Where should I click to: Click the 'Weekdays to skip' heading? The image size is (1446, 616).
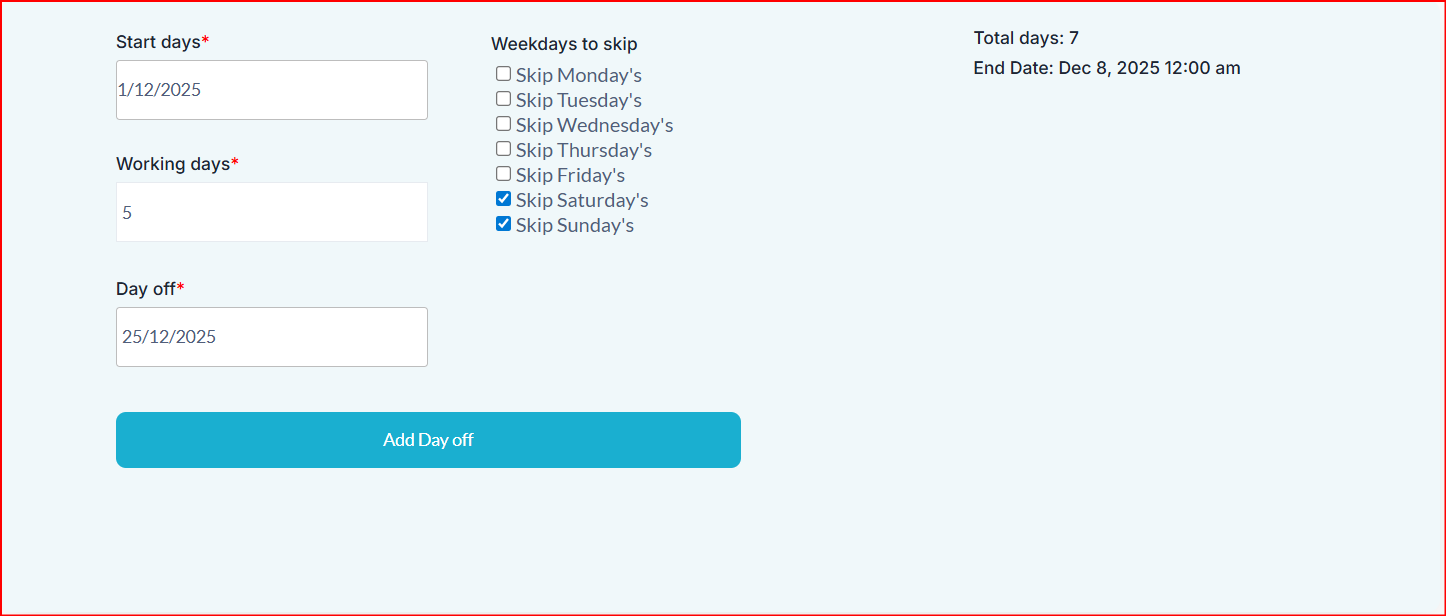click(x=564, y=44)
